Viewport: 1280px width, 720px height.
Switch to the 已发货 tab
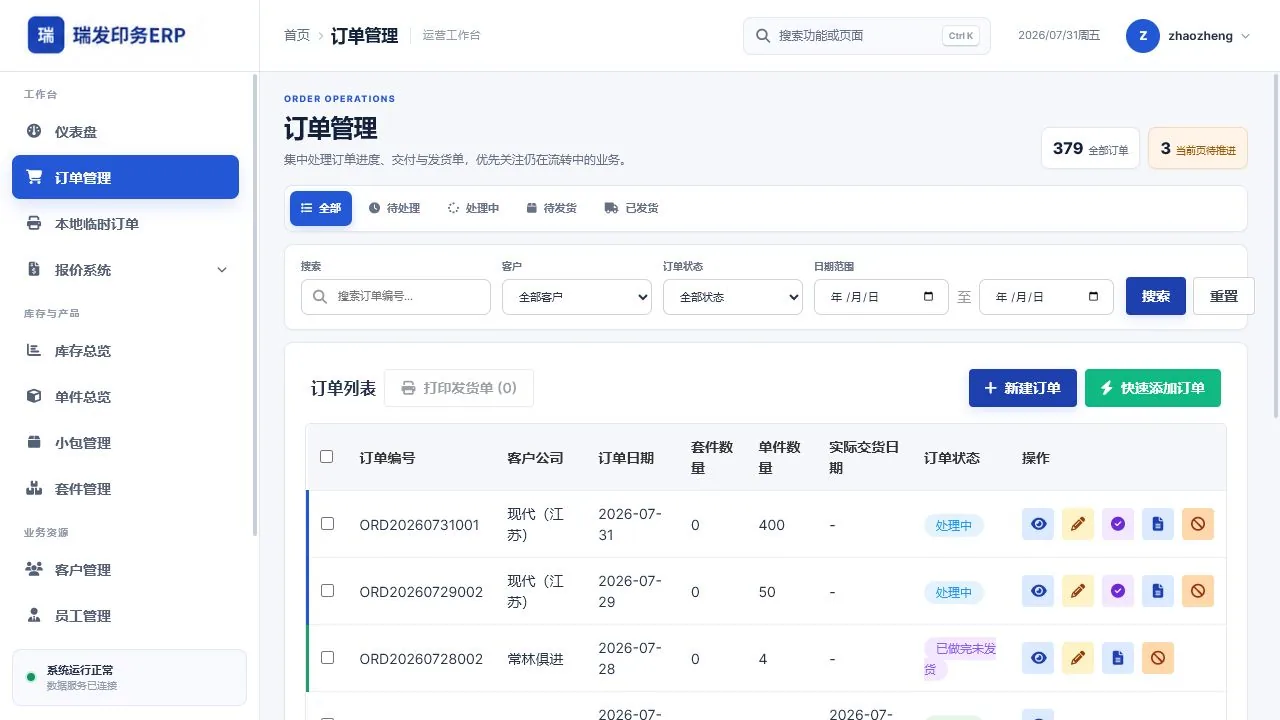coord(631,208)
